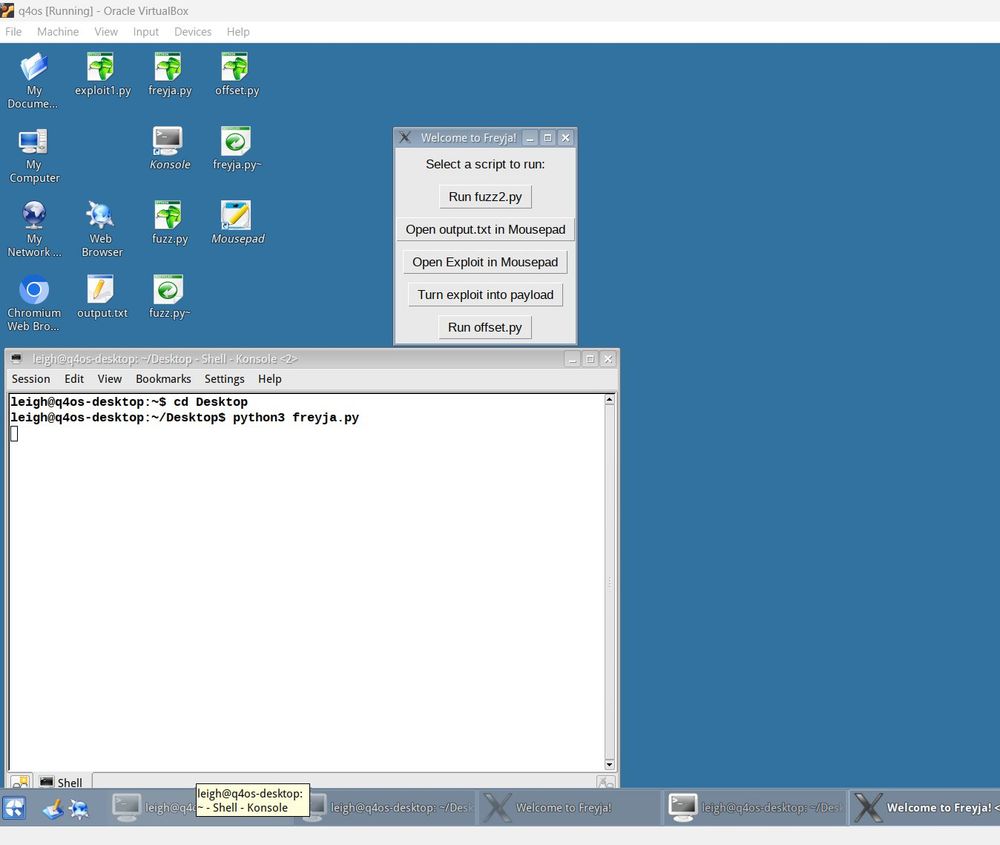The width and height of the screenshot is (1000, 845).
Task: Open VirtualBox Input menu
Action: click(x=145, y=32)
